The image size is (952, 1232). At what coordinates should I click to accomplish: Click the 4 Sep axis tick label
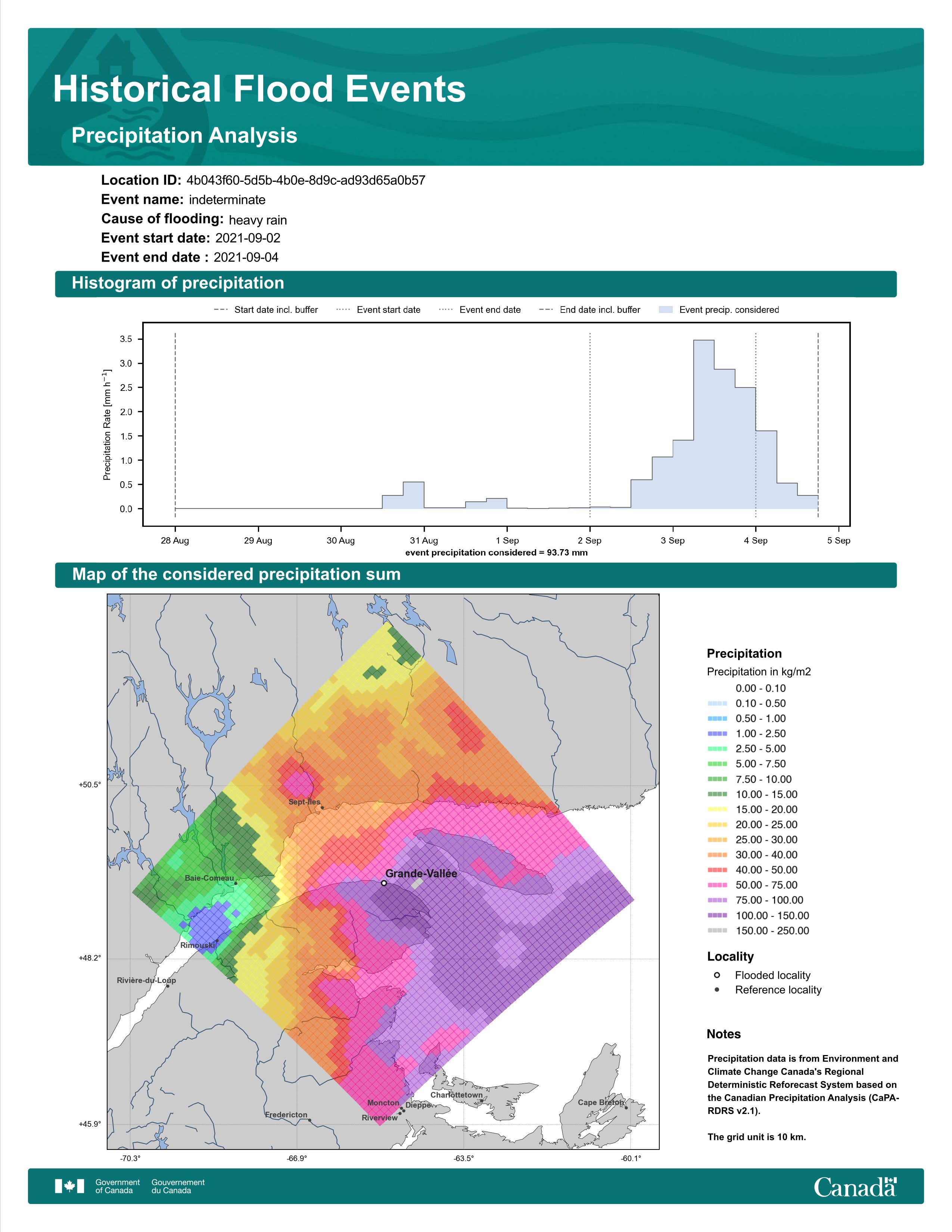coord(755,541)
